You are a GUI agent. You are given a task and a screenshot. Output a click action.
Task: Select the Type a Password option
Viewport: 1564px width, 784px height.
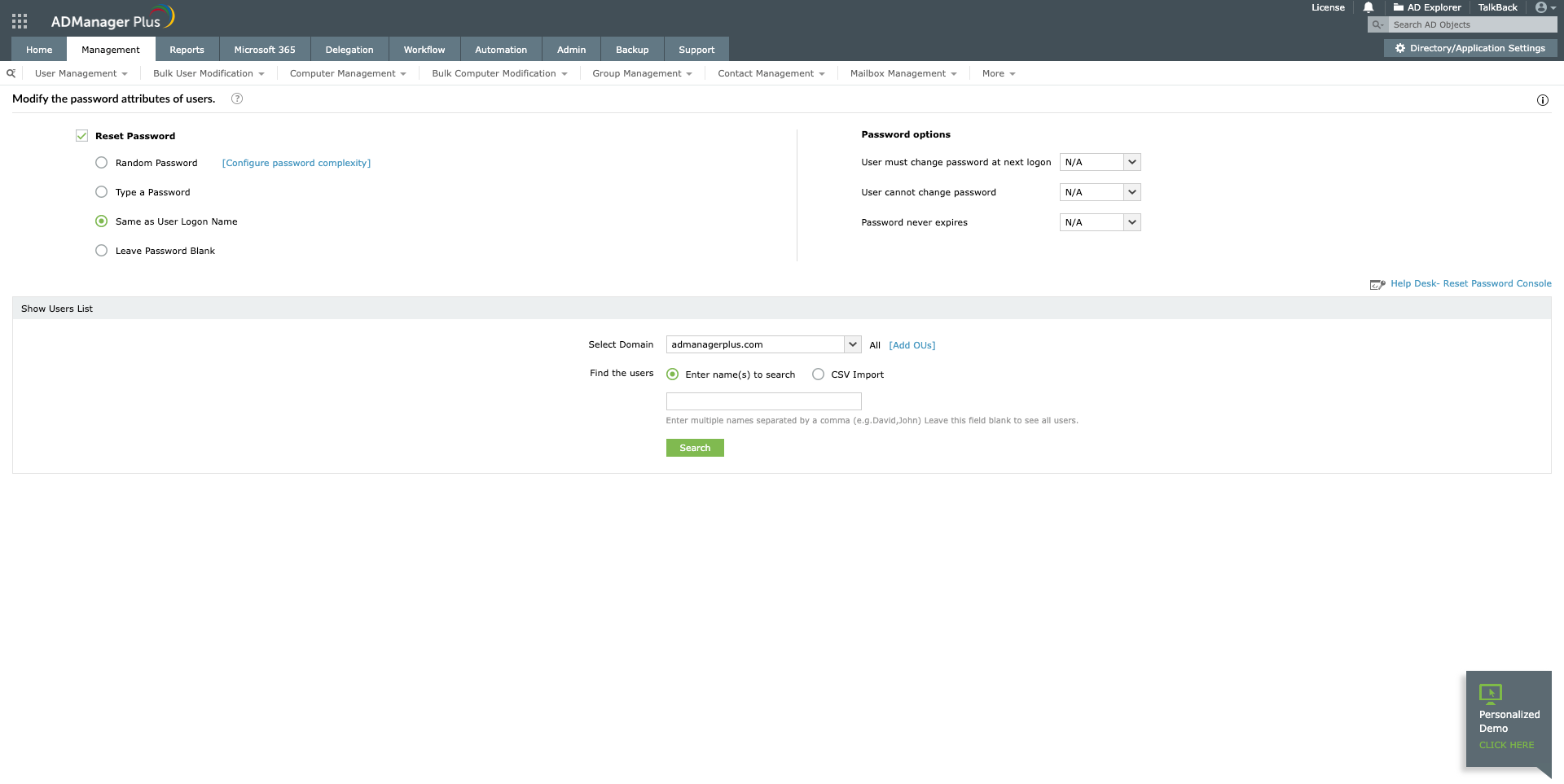(x=101, y=192)
